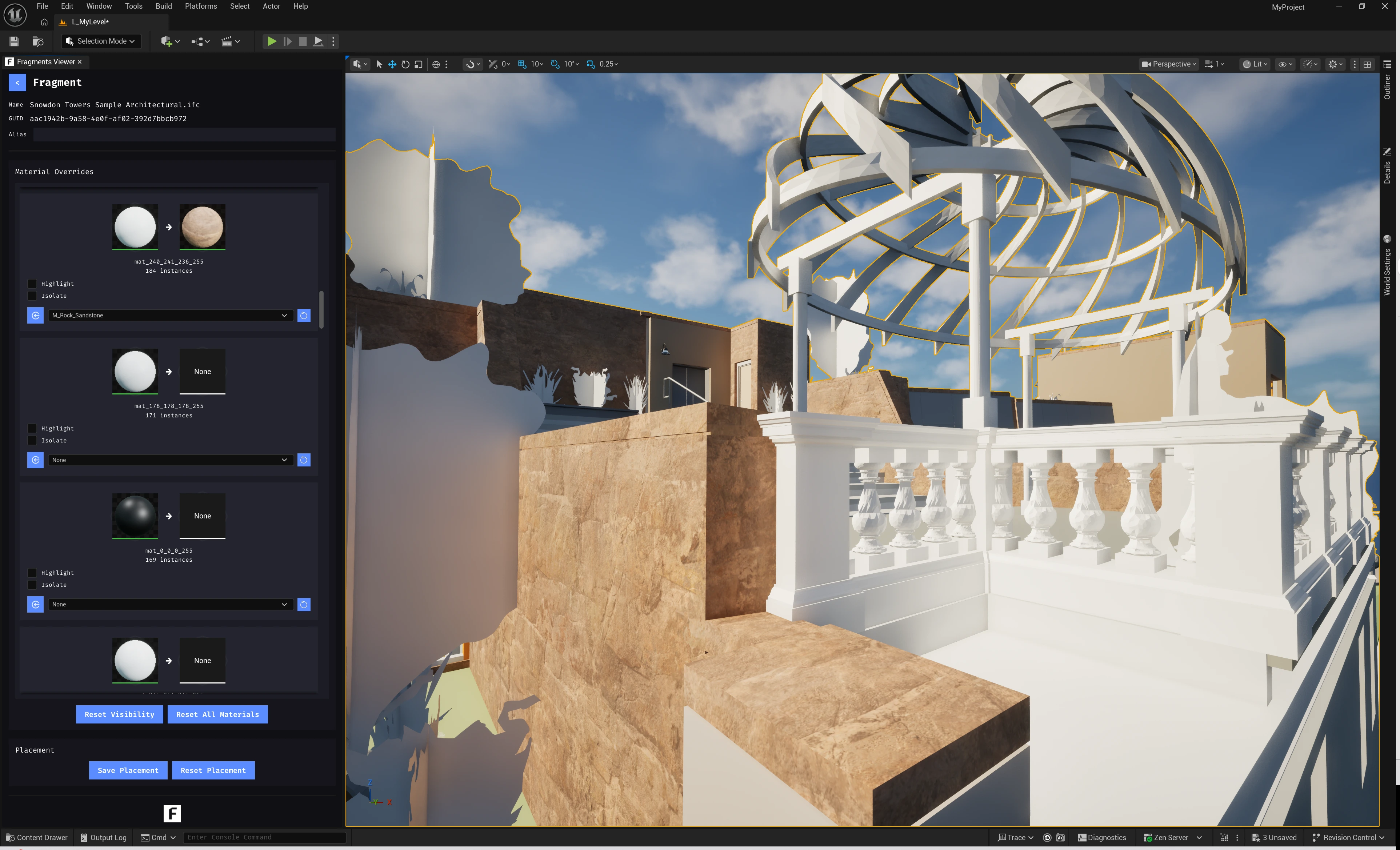
Task: Select the rotate gizmo tool
Action: click(405, 64)
